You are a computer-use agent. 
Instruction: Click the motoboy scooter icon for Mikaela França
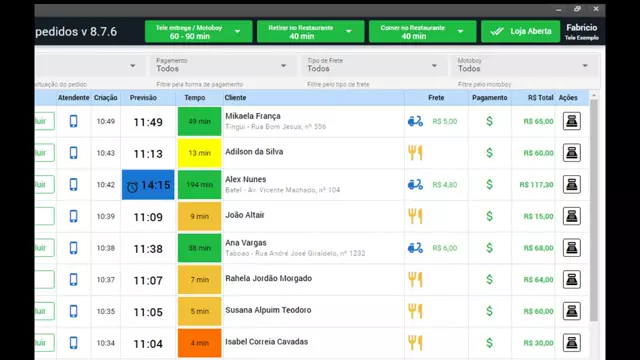click(415, 121)
